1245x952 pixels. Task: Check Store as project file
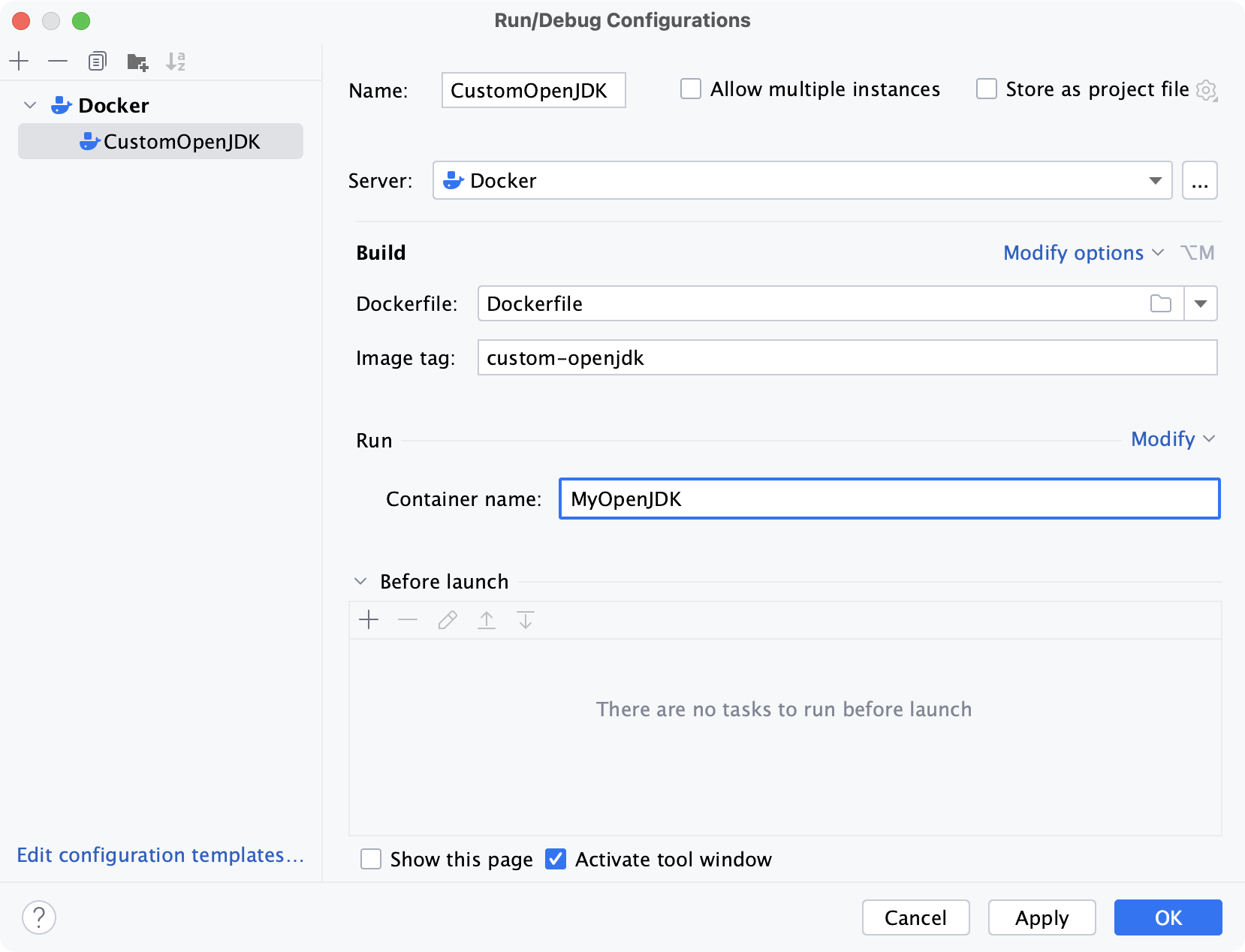(986, 89)
